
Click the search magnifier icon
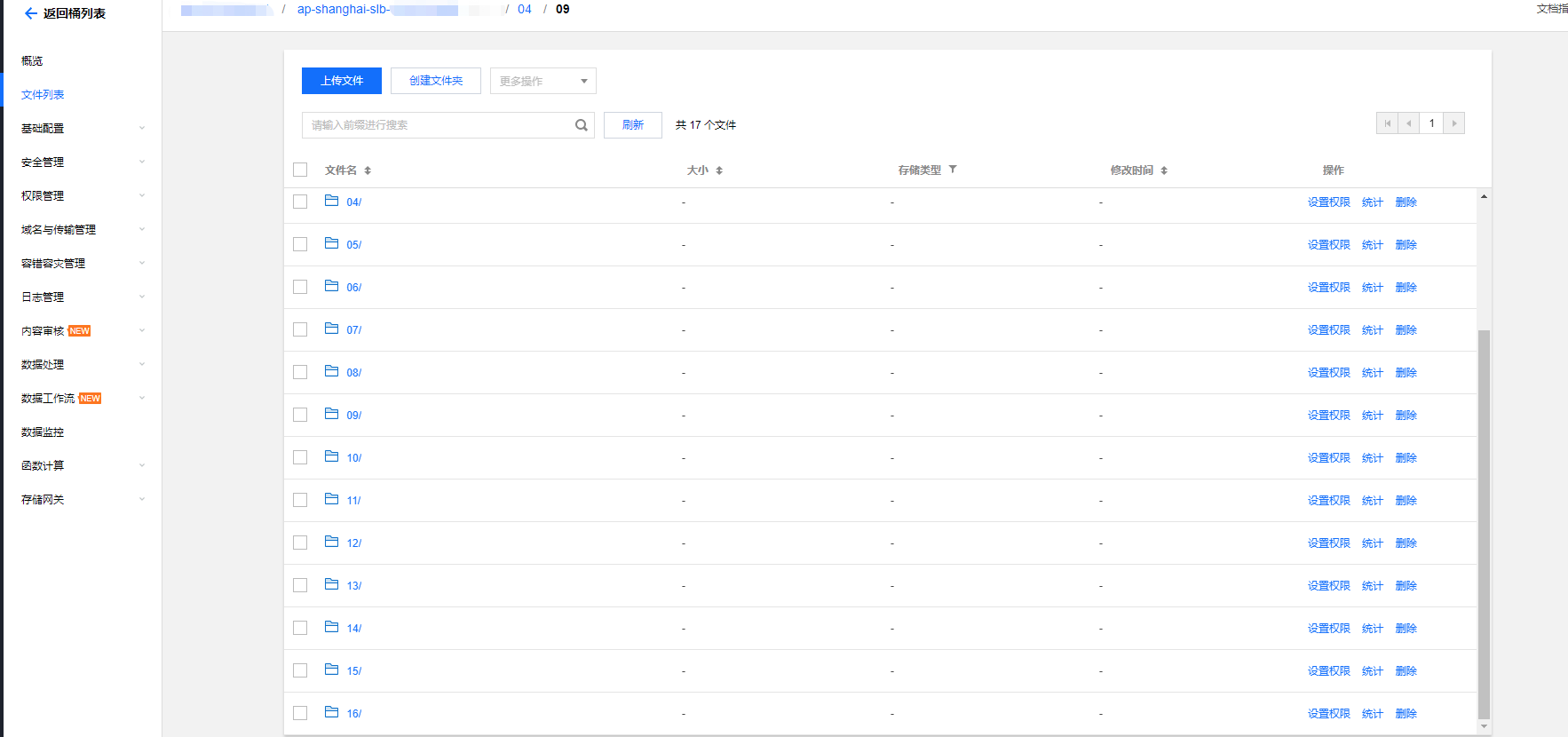582,125
